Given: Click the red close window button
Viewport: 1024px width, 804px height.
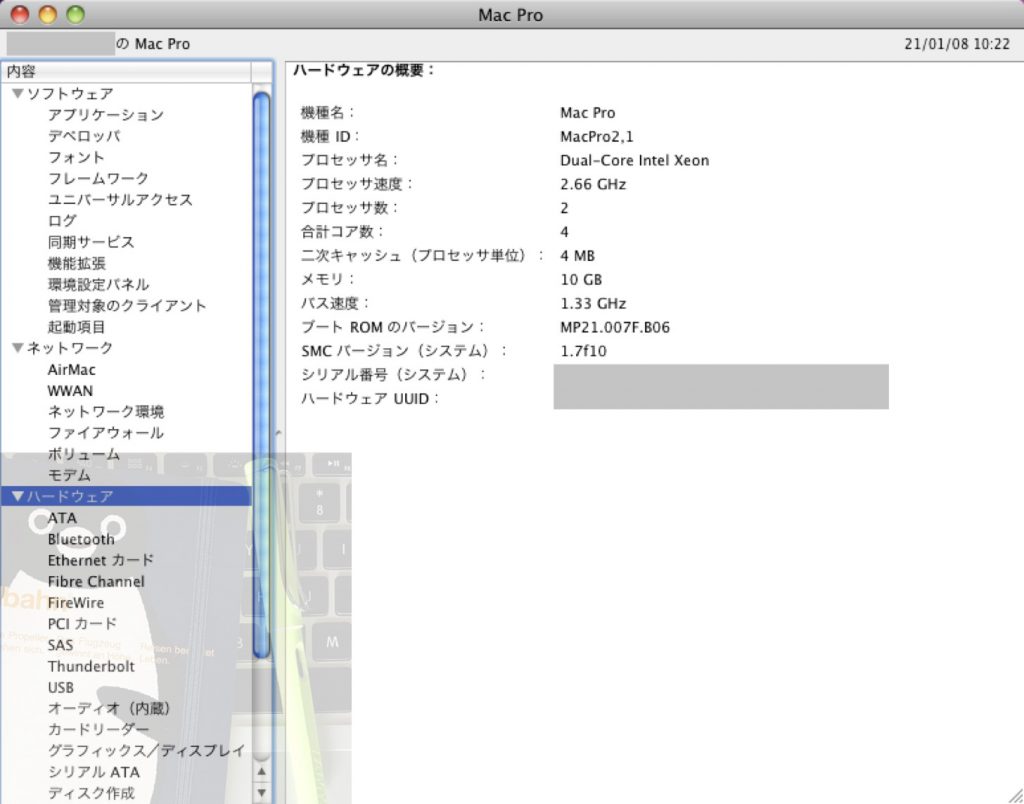Looking at the screenshot, I should coord(20,14).
